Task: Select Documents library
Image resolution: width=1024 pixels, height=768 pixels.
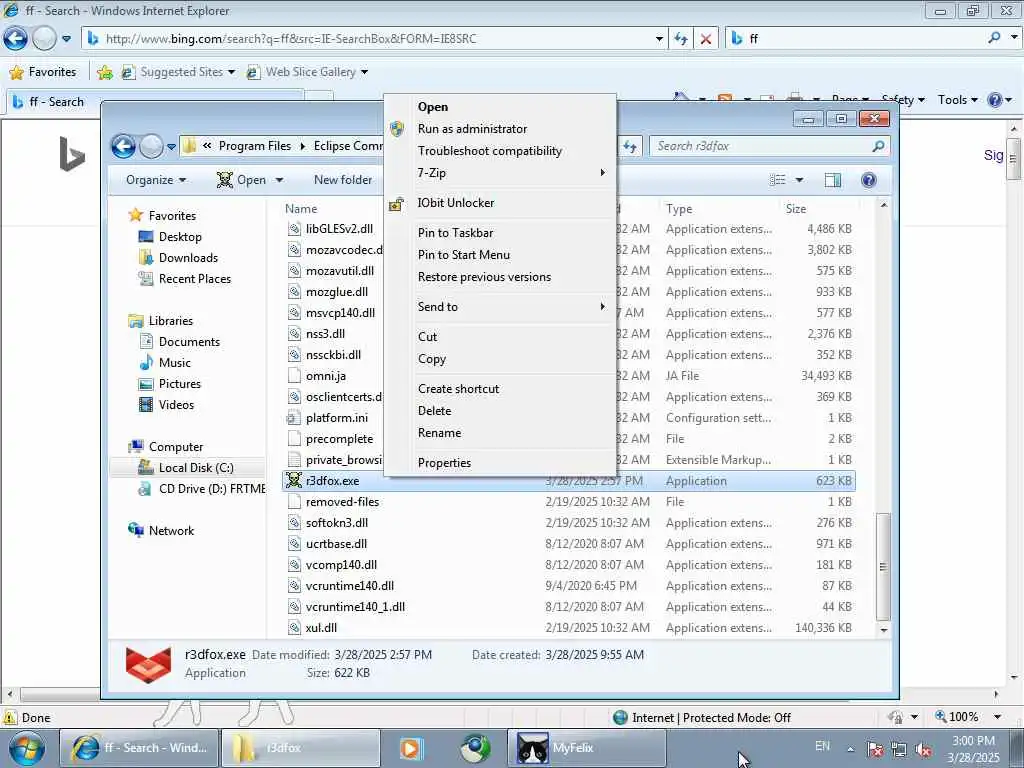Action: pos(189,342)
